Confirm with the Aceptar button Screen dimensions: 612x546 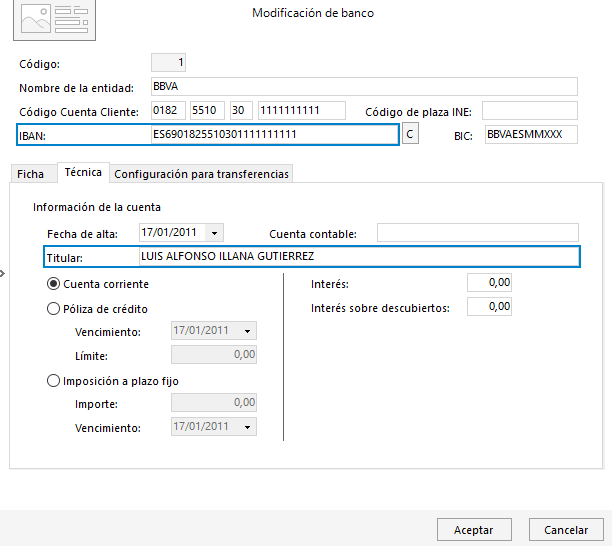(x=474, y=530)
